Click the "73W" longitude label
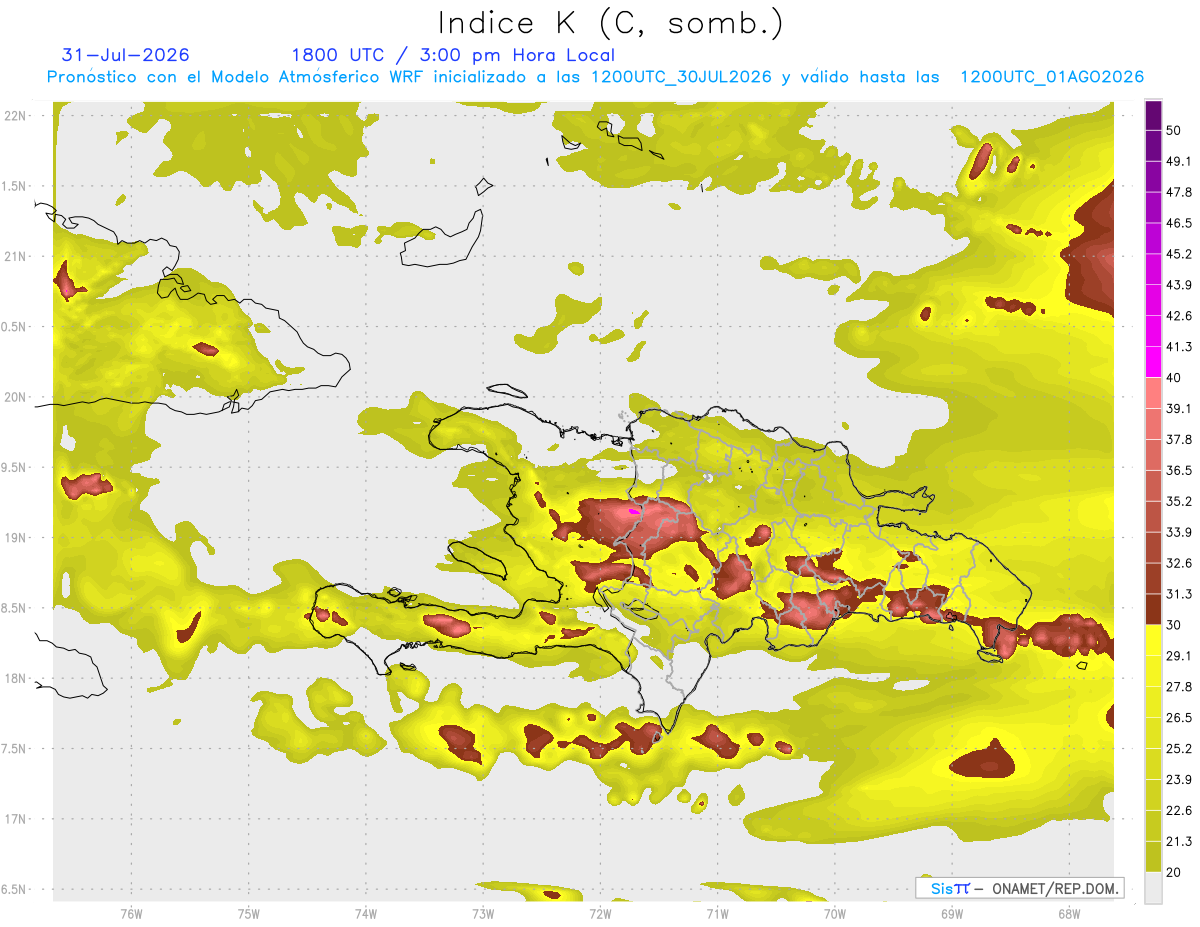This screenshot has width=1200, height=927. pyautogui.click(x=483, y=913)
